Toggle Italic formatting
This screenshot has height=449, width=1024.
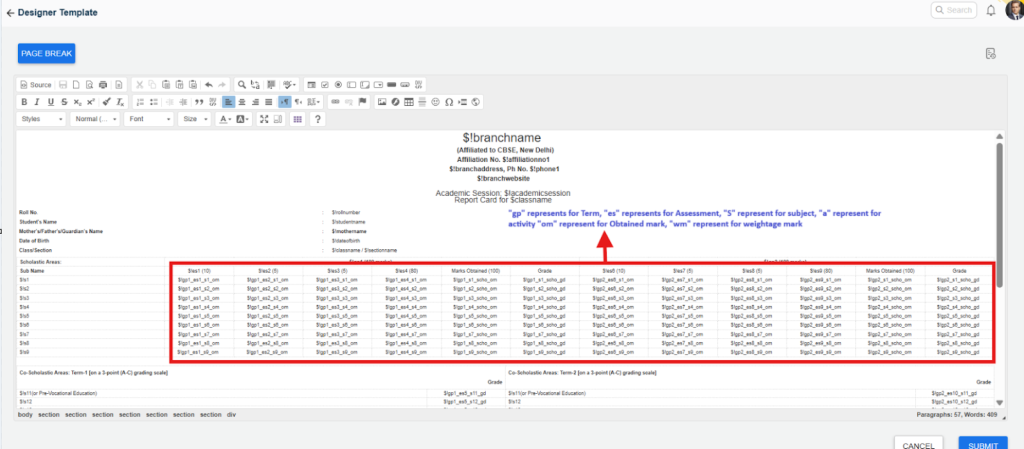(x=37, y=102)
